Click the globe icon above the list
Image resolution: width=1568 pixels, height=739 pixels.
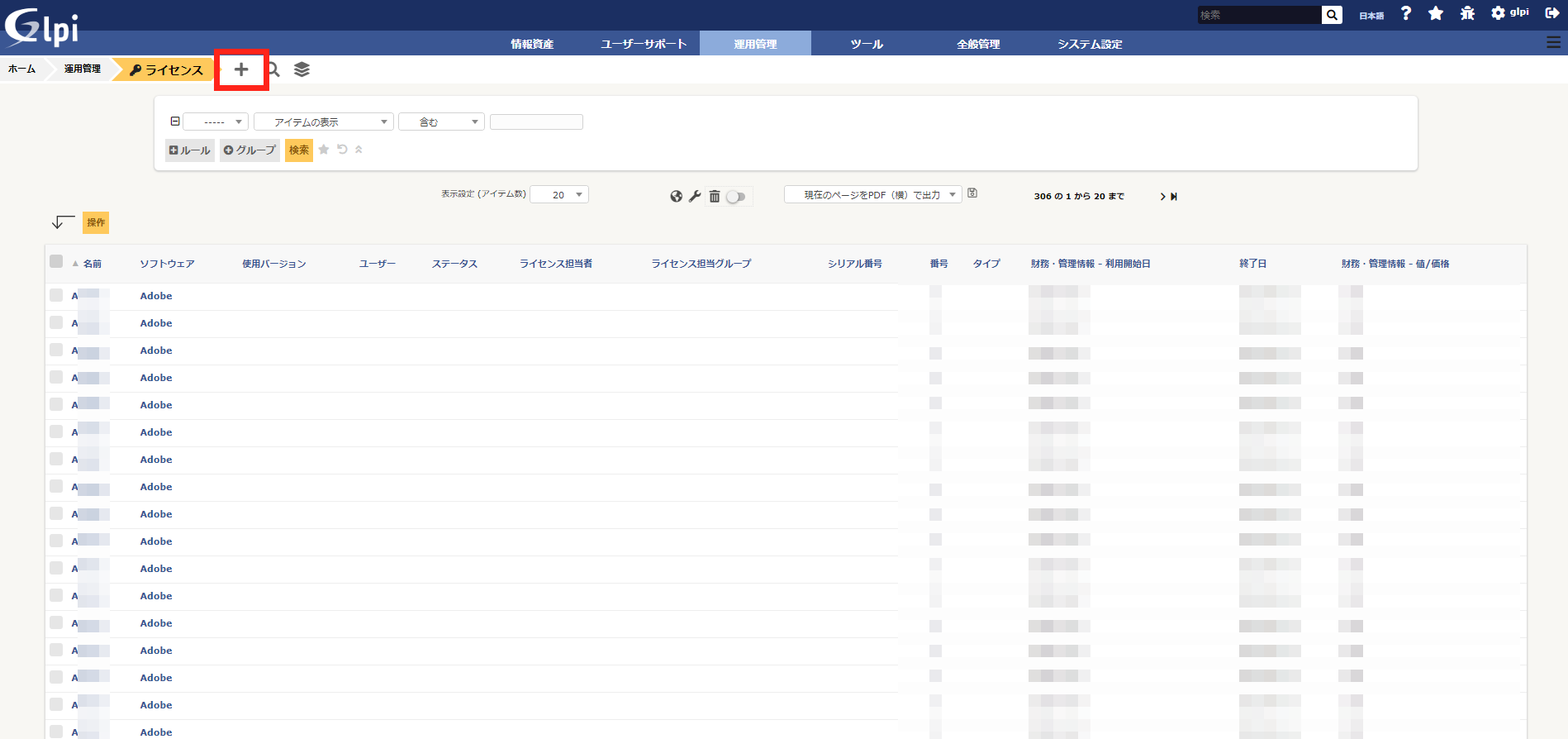click(x=677, y=196)
